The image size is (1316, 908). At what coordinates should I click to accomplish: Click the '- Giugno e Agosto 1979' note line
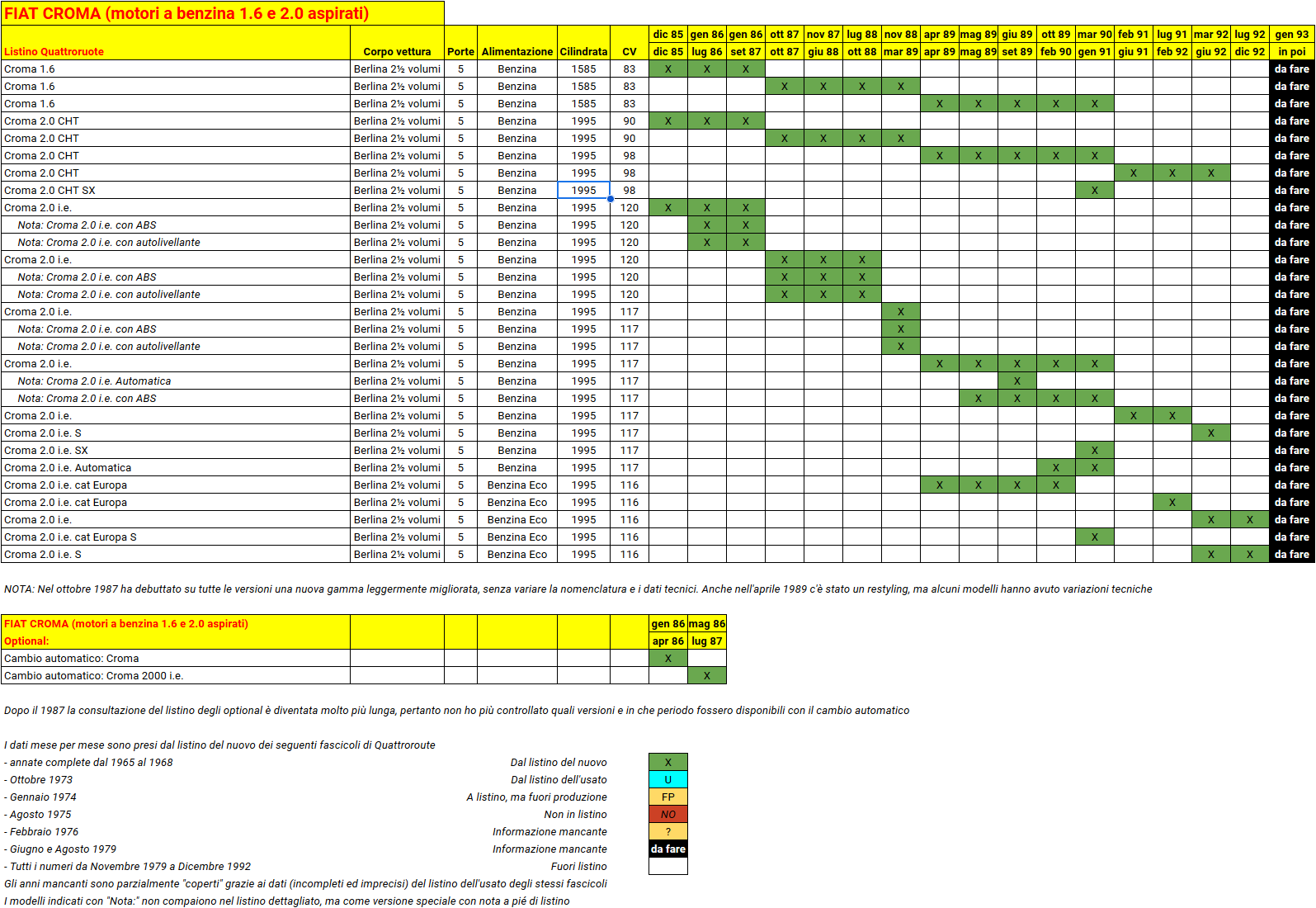[x=60, y=849]
